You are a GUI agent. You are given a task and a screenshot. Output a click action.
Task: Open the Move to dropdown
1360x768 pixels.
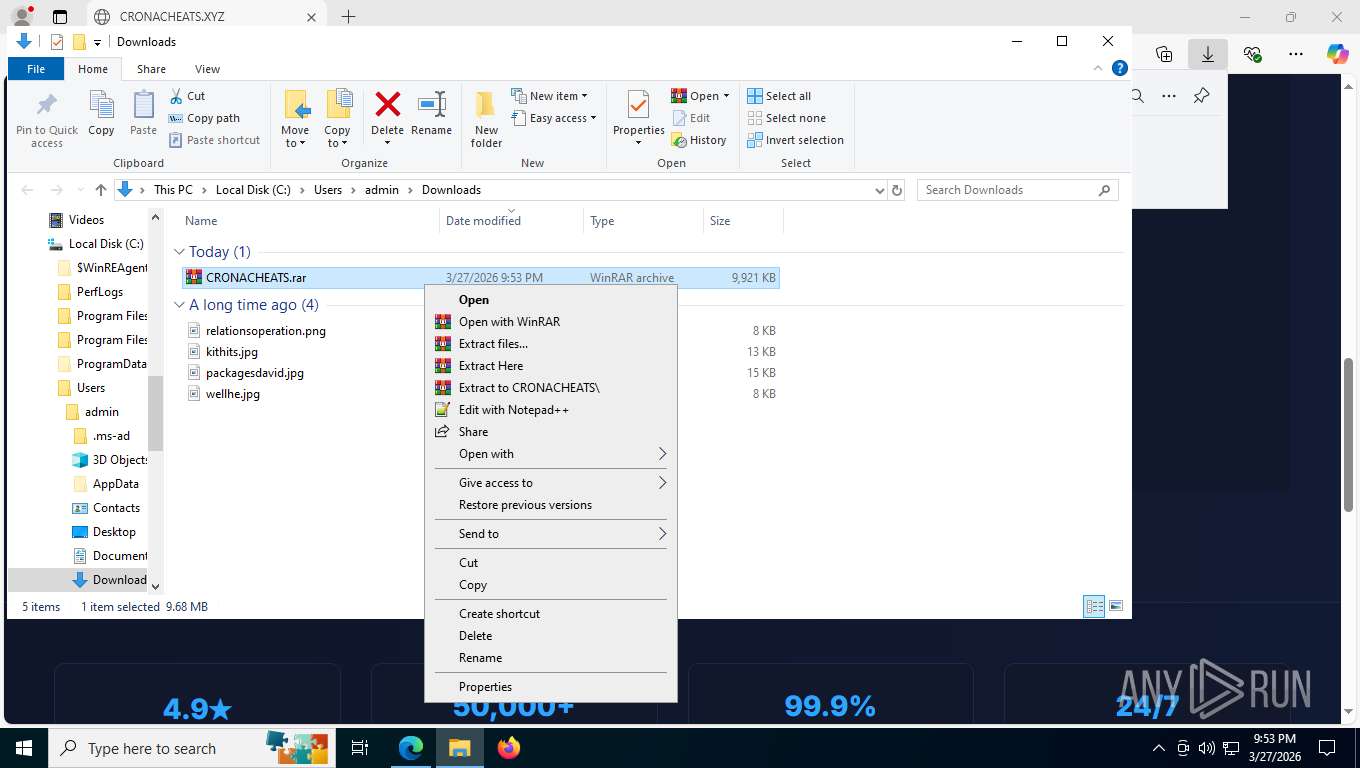(x=295, y=119)
